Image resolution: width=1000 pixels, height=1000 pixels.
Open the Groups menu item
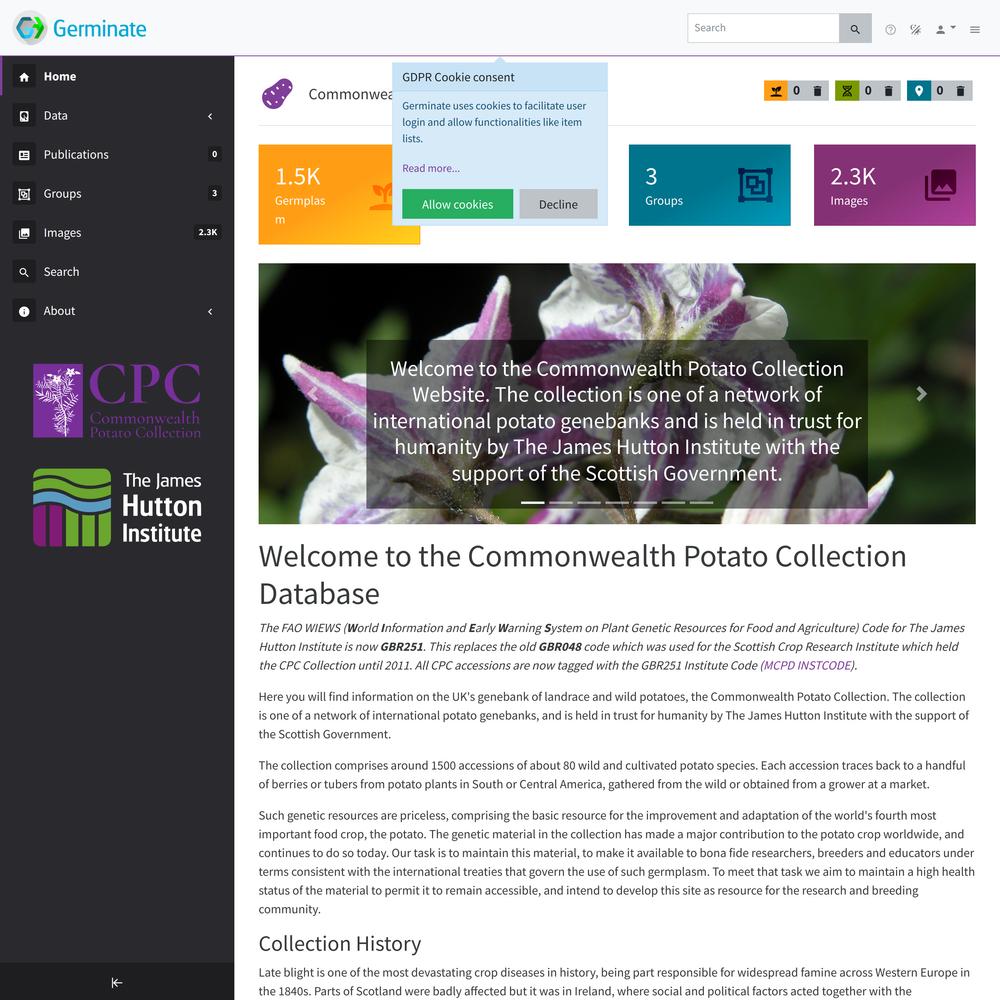117,194
